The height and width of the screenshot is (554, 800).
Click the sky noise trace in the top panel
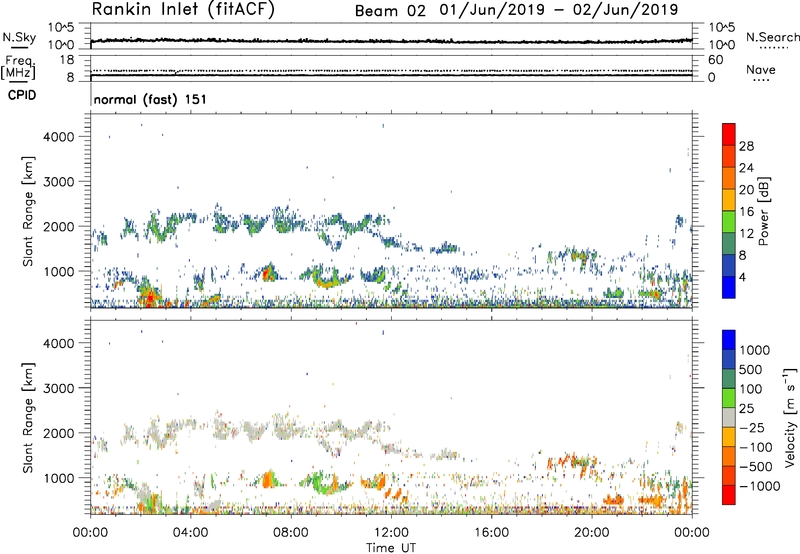click(x=391, y=40)
